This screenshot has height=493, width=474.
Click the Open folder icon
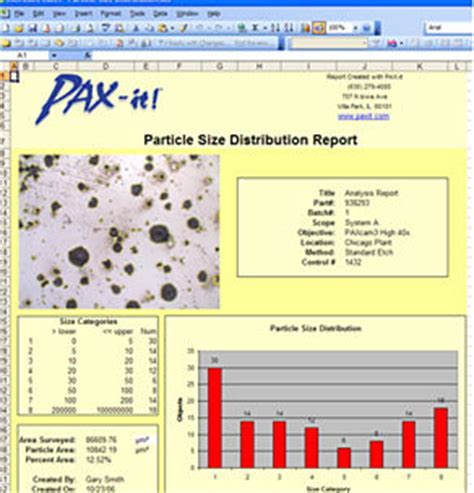click(x=19, y=28)
